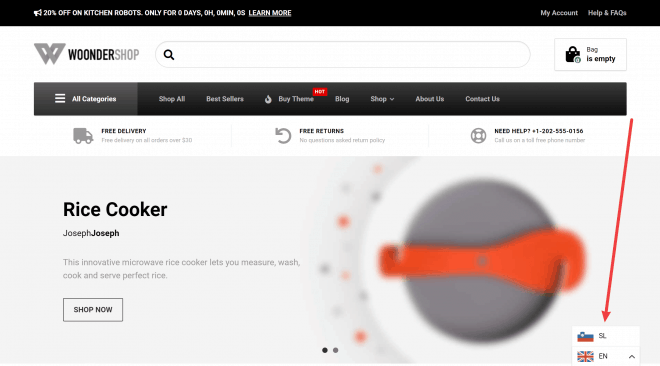This screenshot has height=366, width=660.
Task: Click the free returns arrow icon
Action: point(283,135)
